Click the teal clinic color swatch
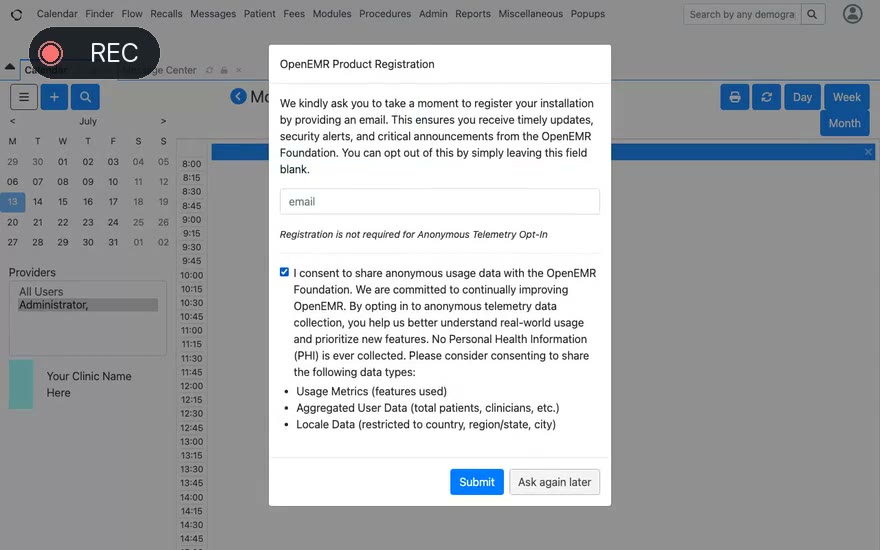Image resolution: width=880 pixels, height=550 pixels. pos(21,384)
